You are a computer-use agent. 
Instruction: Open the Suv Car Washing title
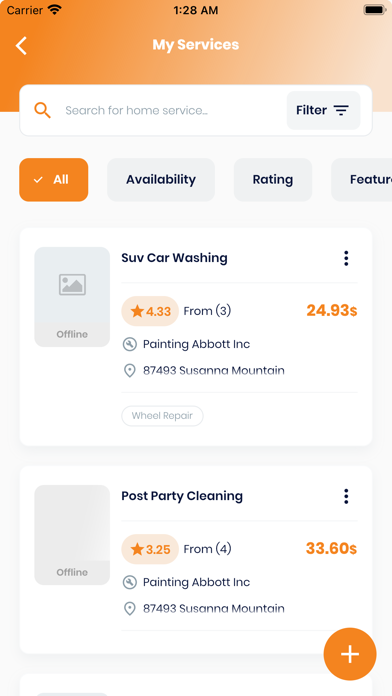(174, 258)
